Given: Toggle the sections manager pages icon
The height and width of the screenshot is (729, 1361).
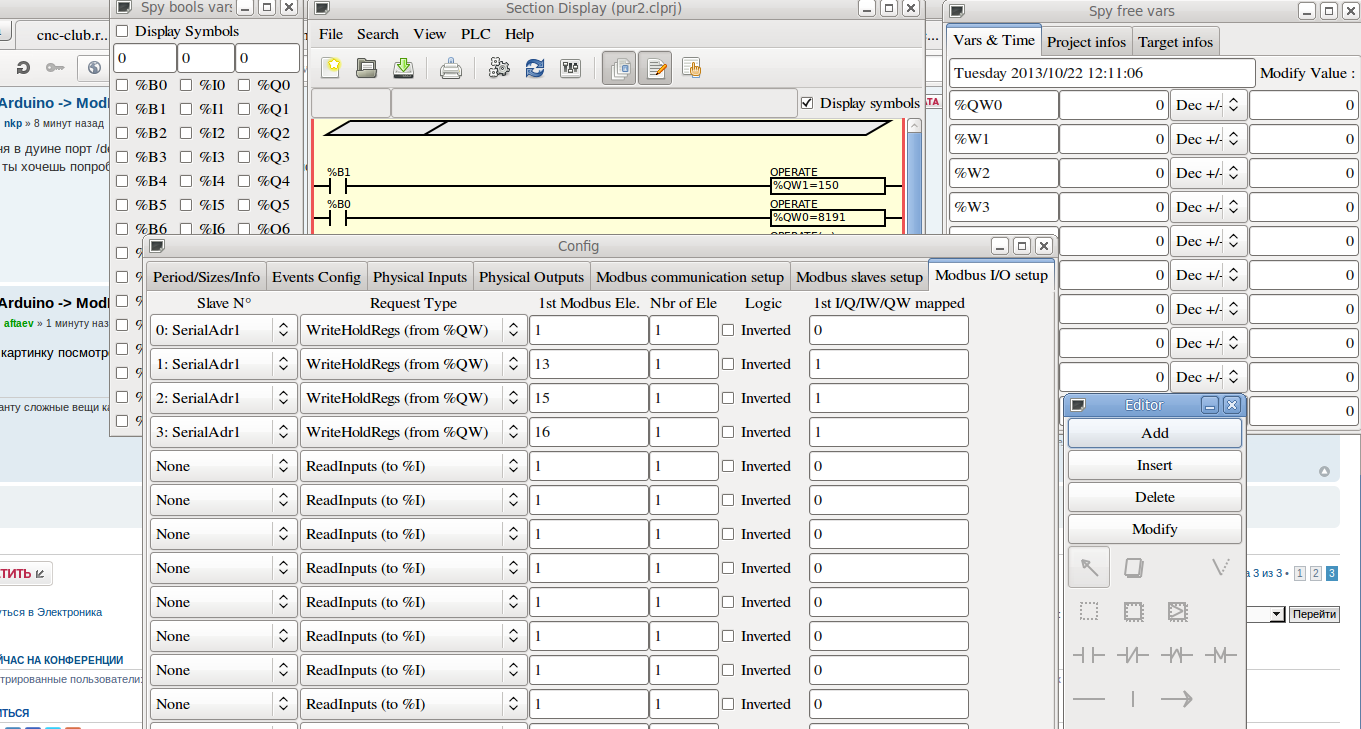Looking at the screenshot, I should coord(619,68).
